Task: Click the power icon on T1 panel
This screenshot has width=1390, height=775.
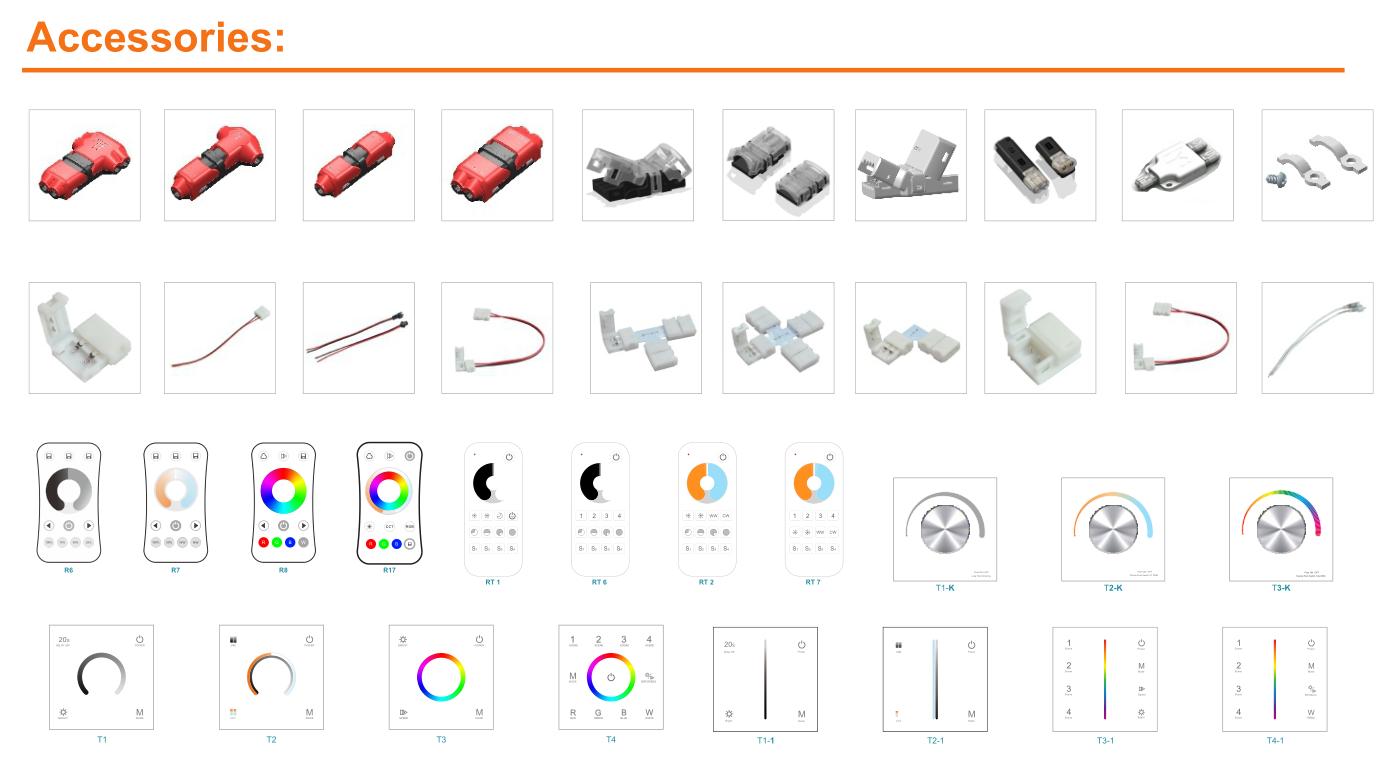Action: (139, 639)
